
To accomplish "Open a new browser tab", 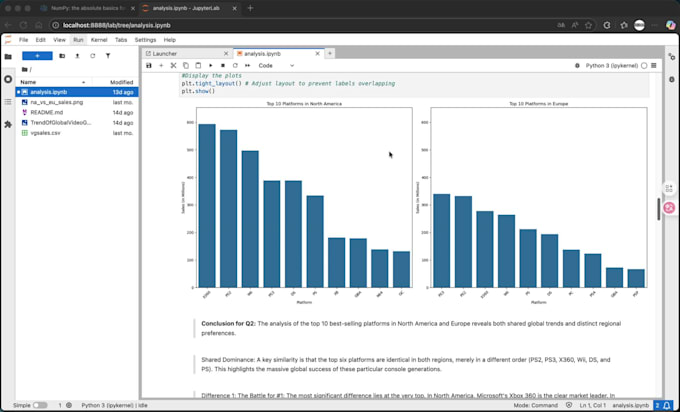I will point(250,8).
